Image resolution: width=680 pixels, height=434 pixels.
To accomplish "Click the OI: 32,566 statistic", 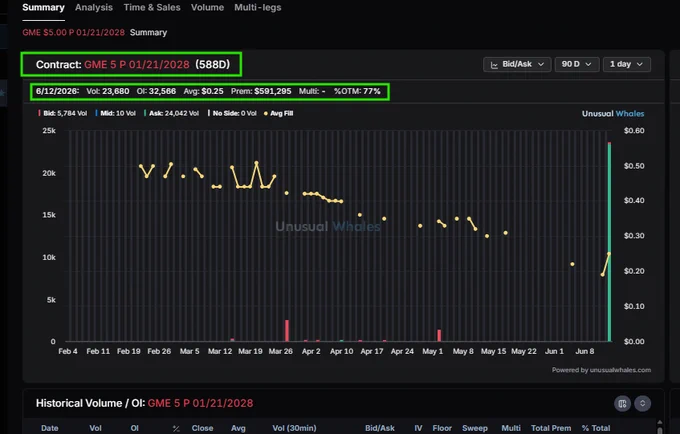I will tap(156, 91).
